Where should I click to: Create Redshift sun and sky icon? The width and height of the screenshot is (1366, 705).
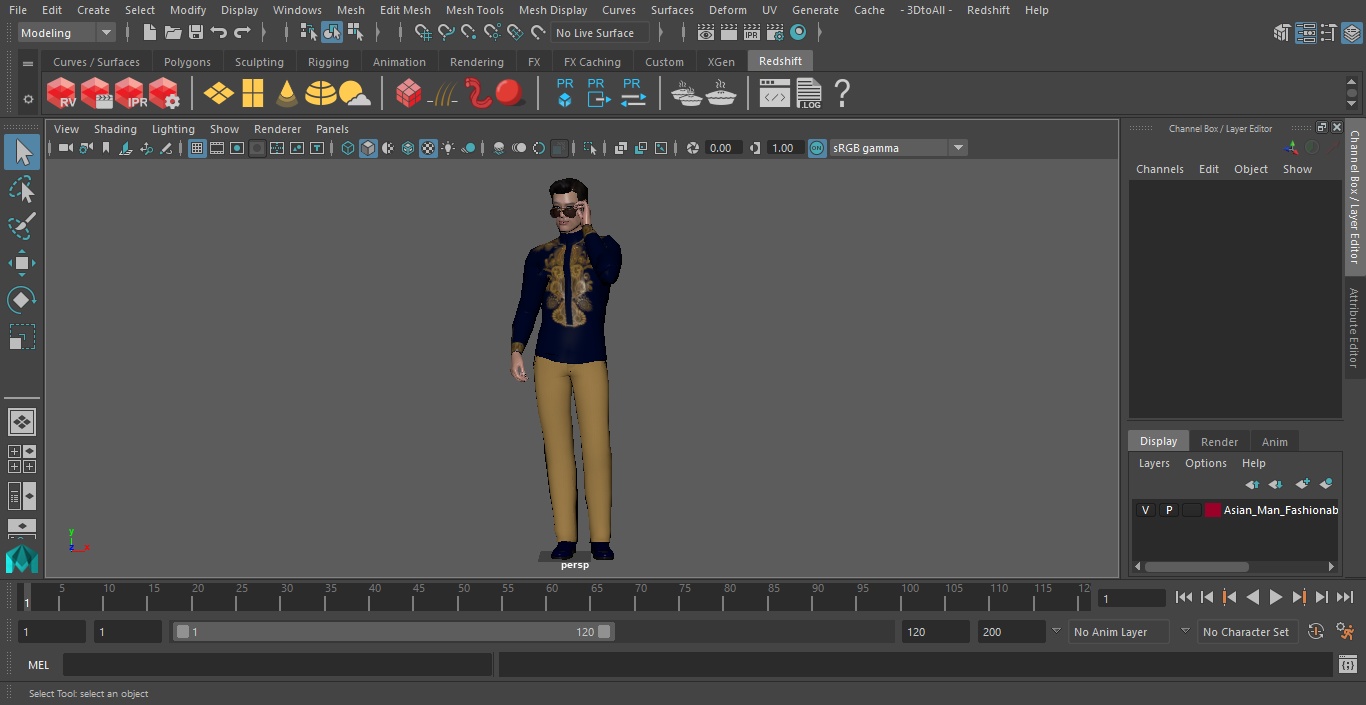click(354, 94)
